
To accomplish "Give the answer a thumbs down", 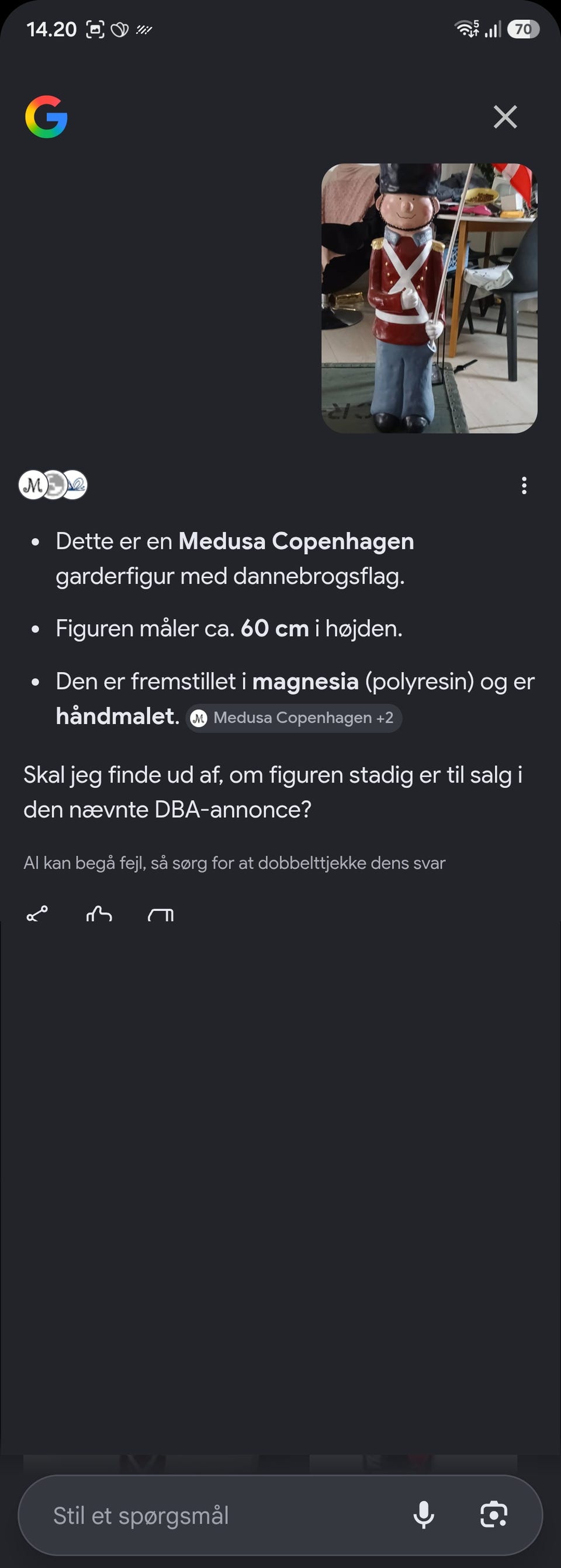I will coord(161,914).
